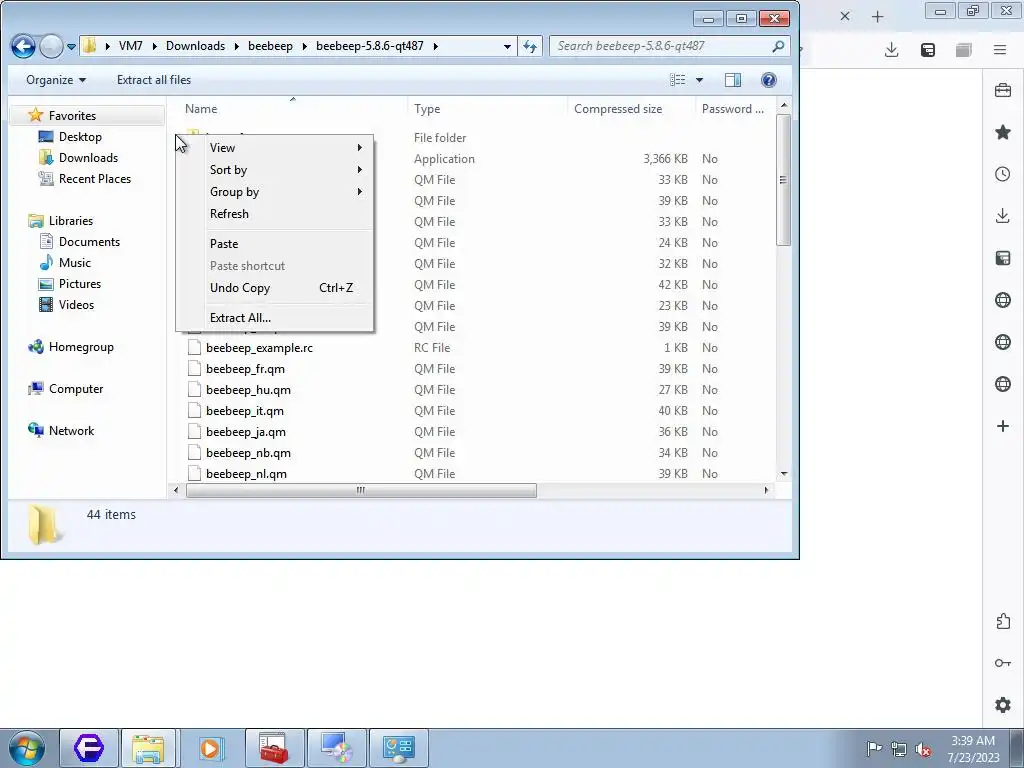1024x768 pixels.
Task: Open bookmarks star in browser sidebar
Action: click(1003, 133)
